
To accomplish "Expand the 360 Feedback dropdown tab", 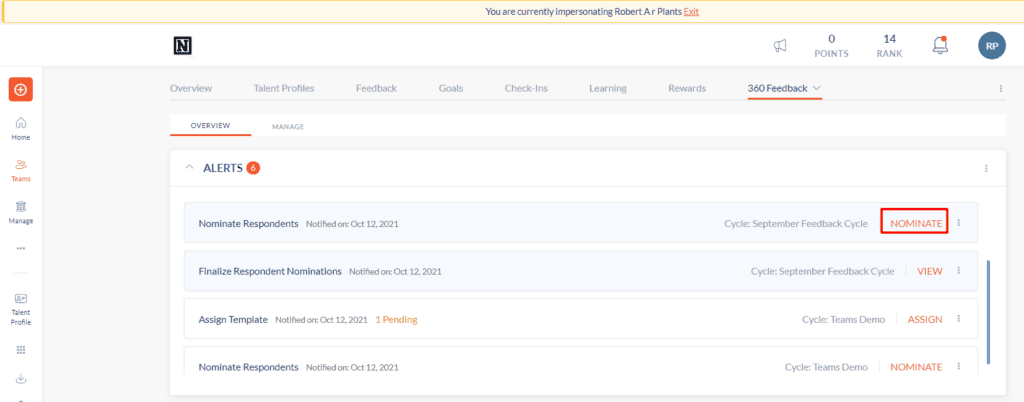I will tap(784, 88).
